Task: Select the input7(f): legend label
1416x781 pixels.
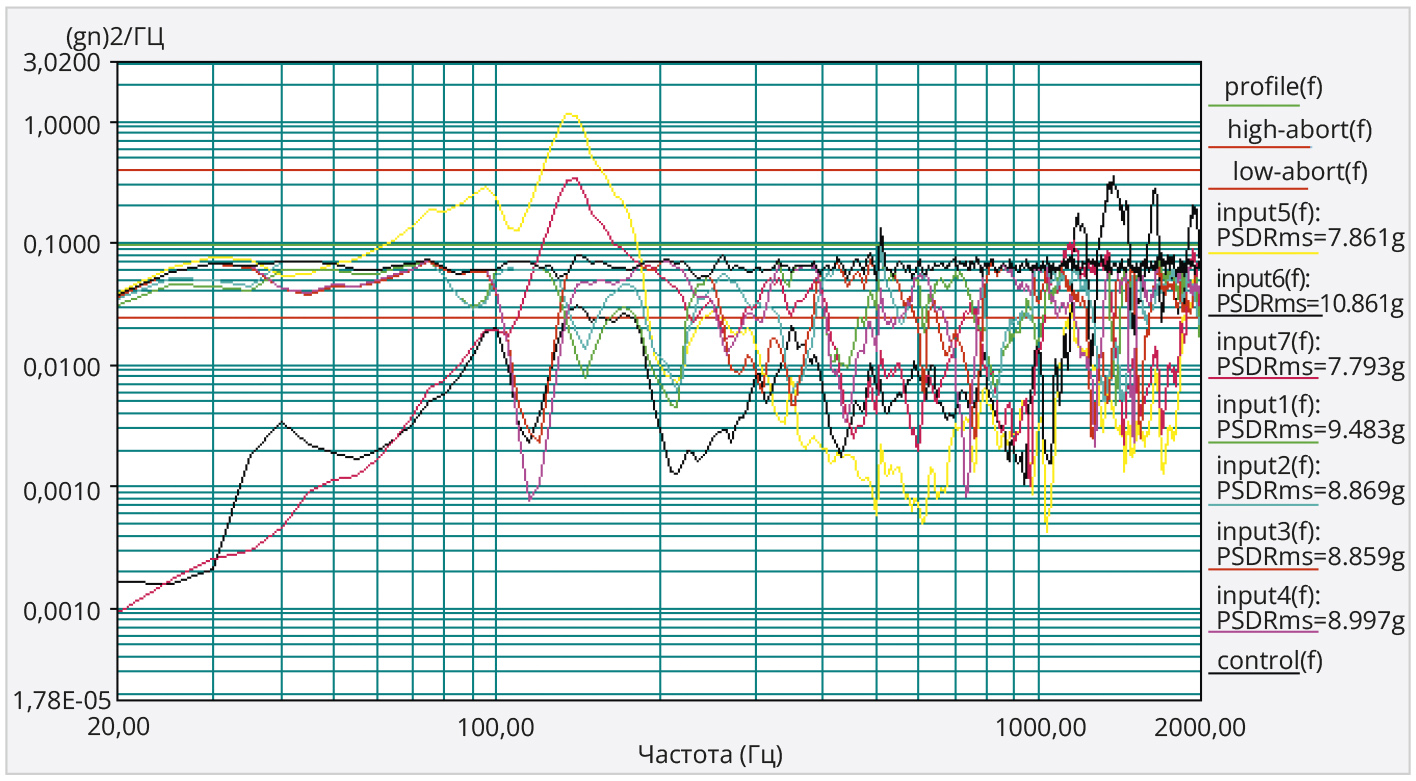Action: point(1267,342)
